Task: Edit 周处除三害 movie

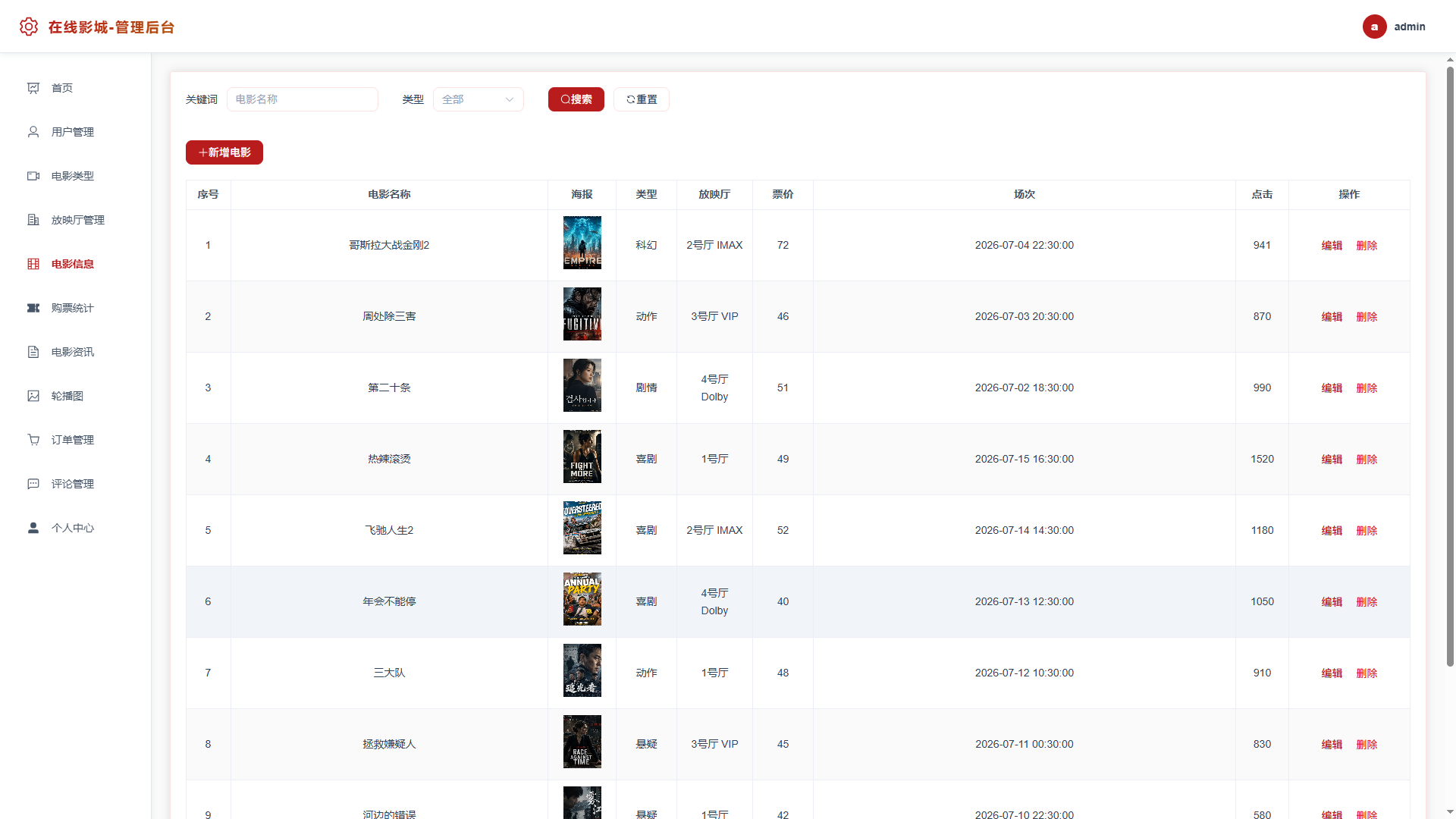Action: (1332, 317)
